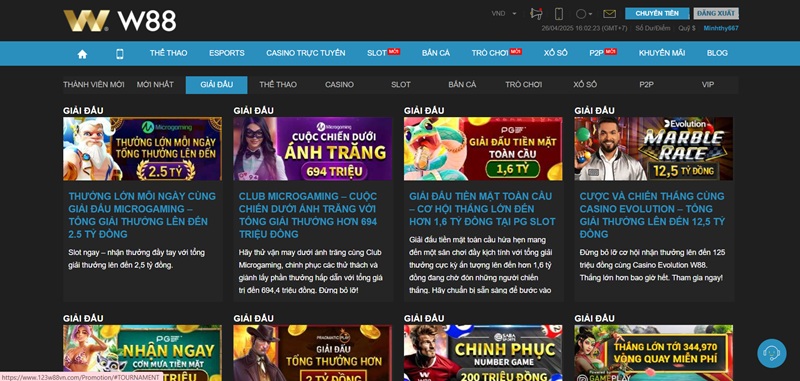The image size is (800, 381).
Task: Switch to the VIP promotions tab
Action: click(x=708, y=85)
